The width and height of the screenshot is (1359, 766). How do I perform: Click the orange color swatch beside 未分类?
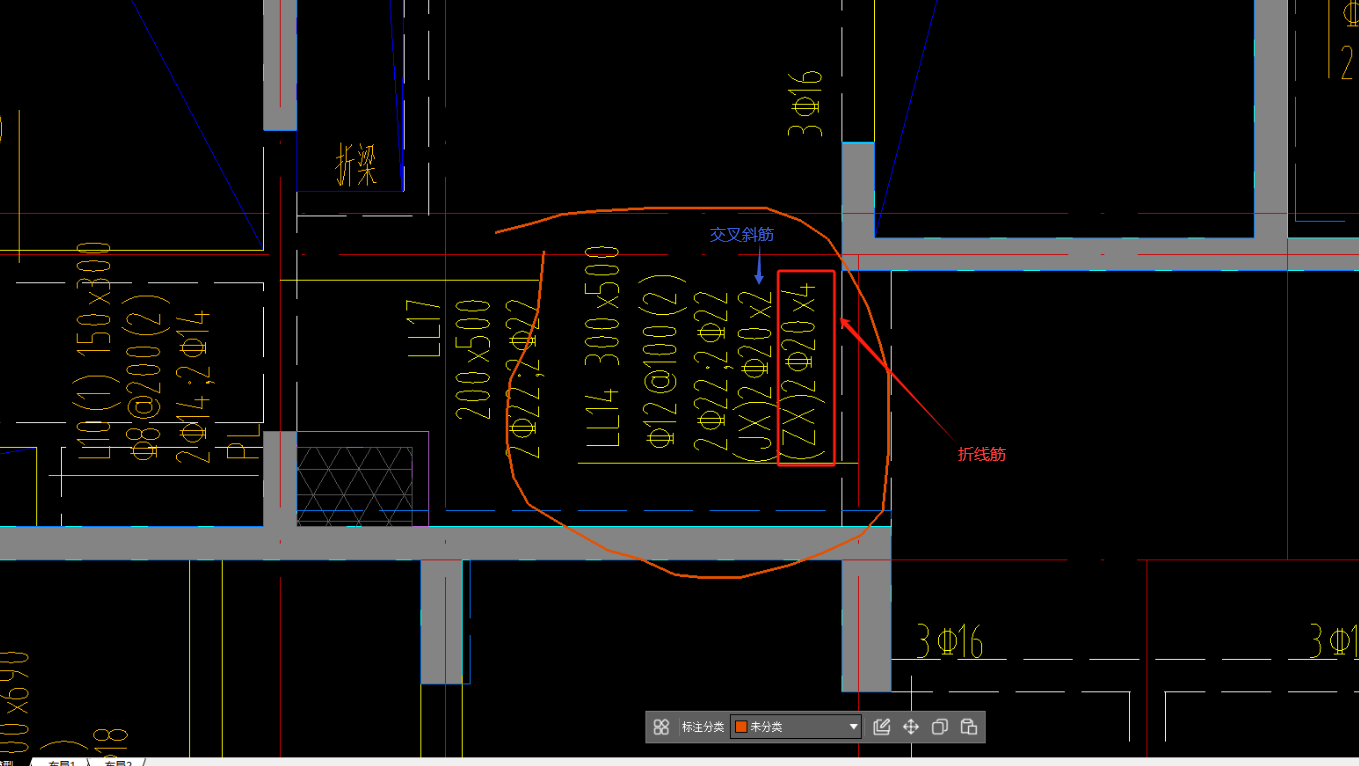[x=741, y=727]
